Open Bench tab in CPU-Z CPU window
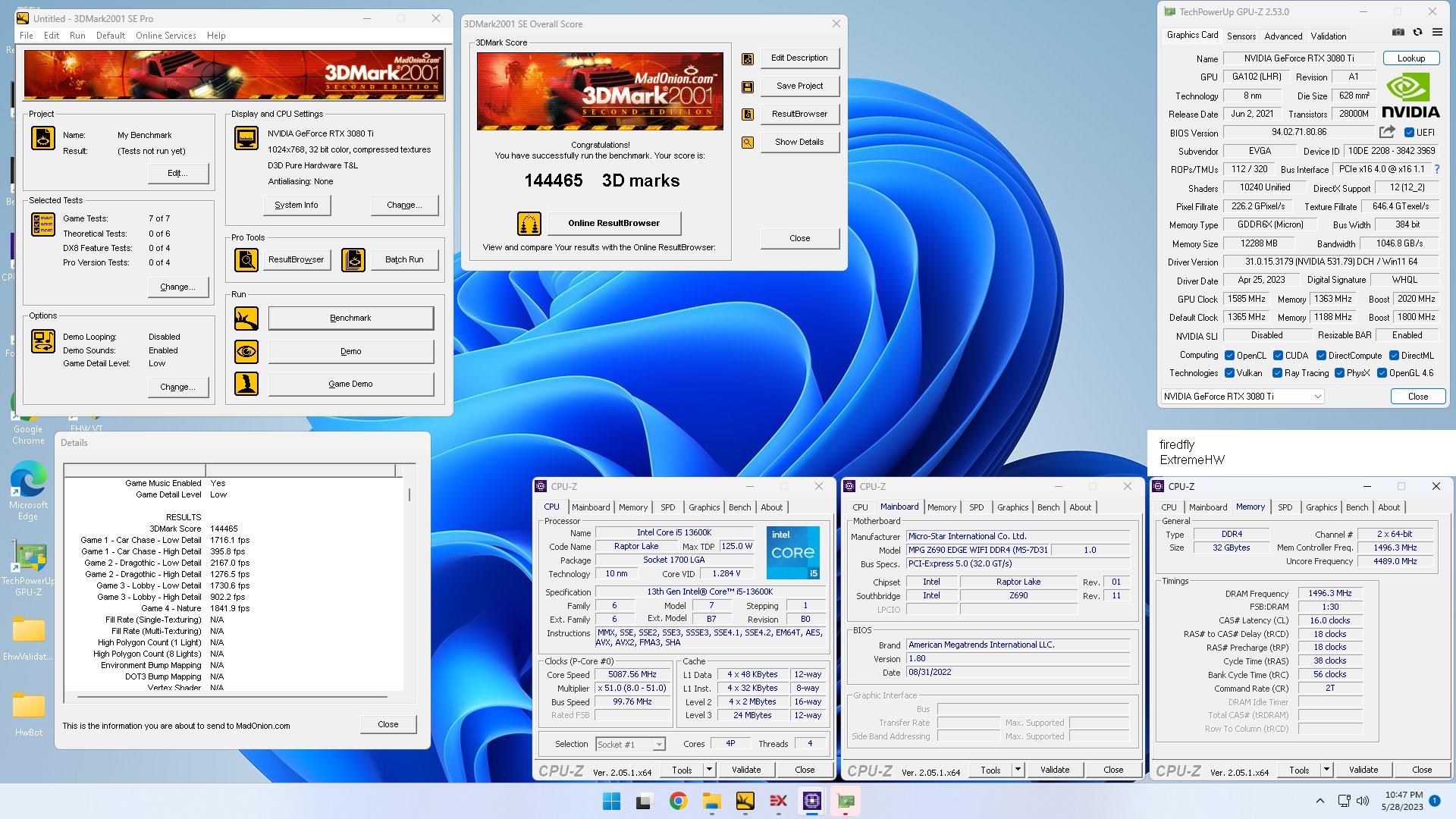The image size is (1456, 819). [x=739, y=507]
